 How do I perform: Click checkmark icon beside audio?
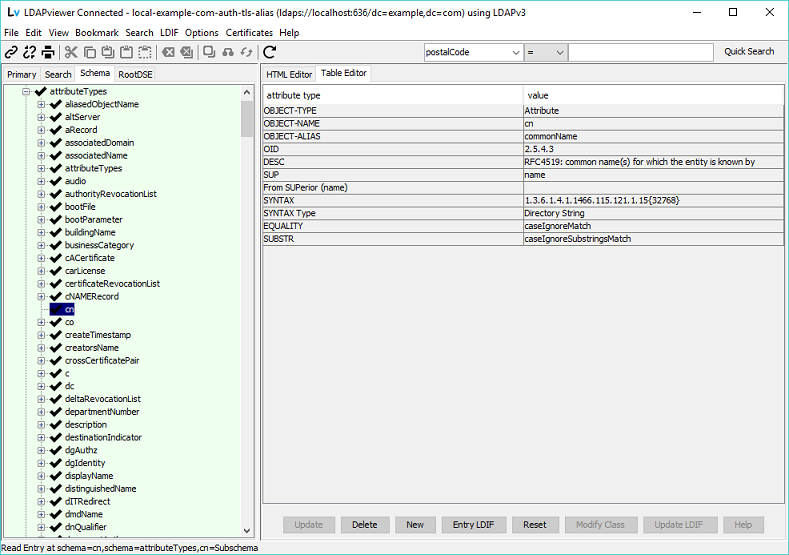coord(55,181)
